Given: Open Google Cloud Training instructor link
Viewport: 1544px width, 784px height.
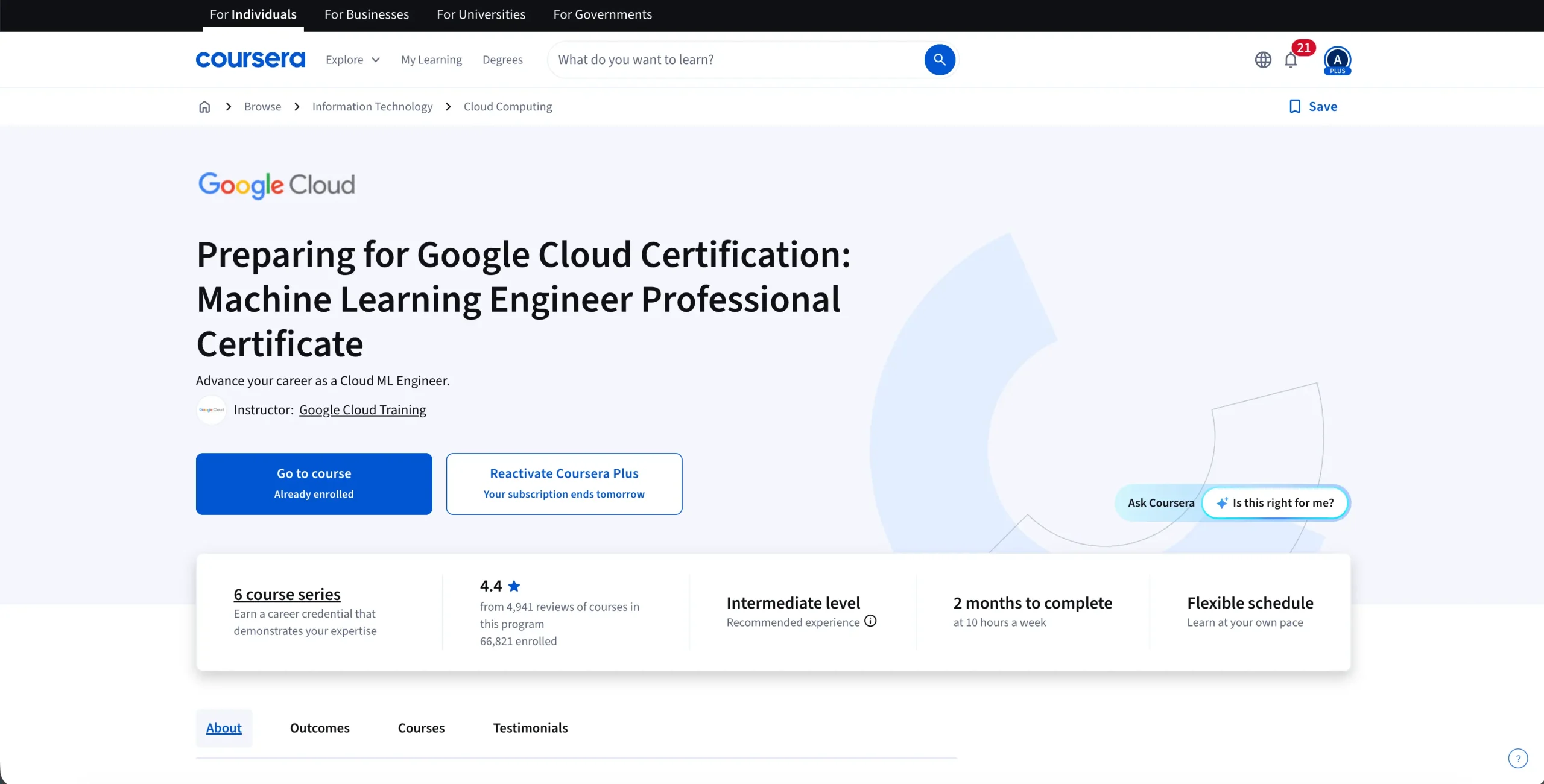Looking at the screenshot, I should pos(362,410).
